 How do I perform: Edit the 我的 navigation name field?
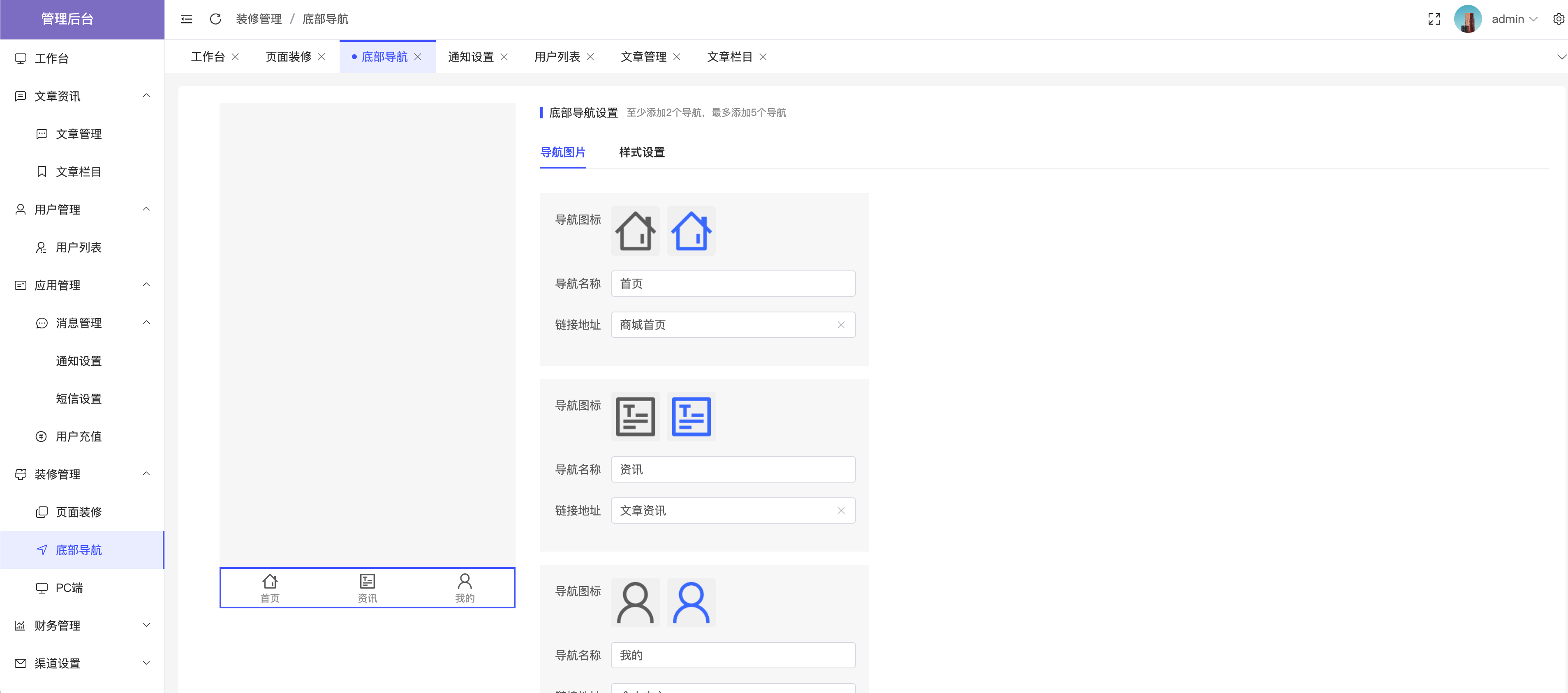tap(733, 655)
